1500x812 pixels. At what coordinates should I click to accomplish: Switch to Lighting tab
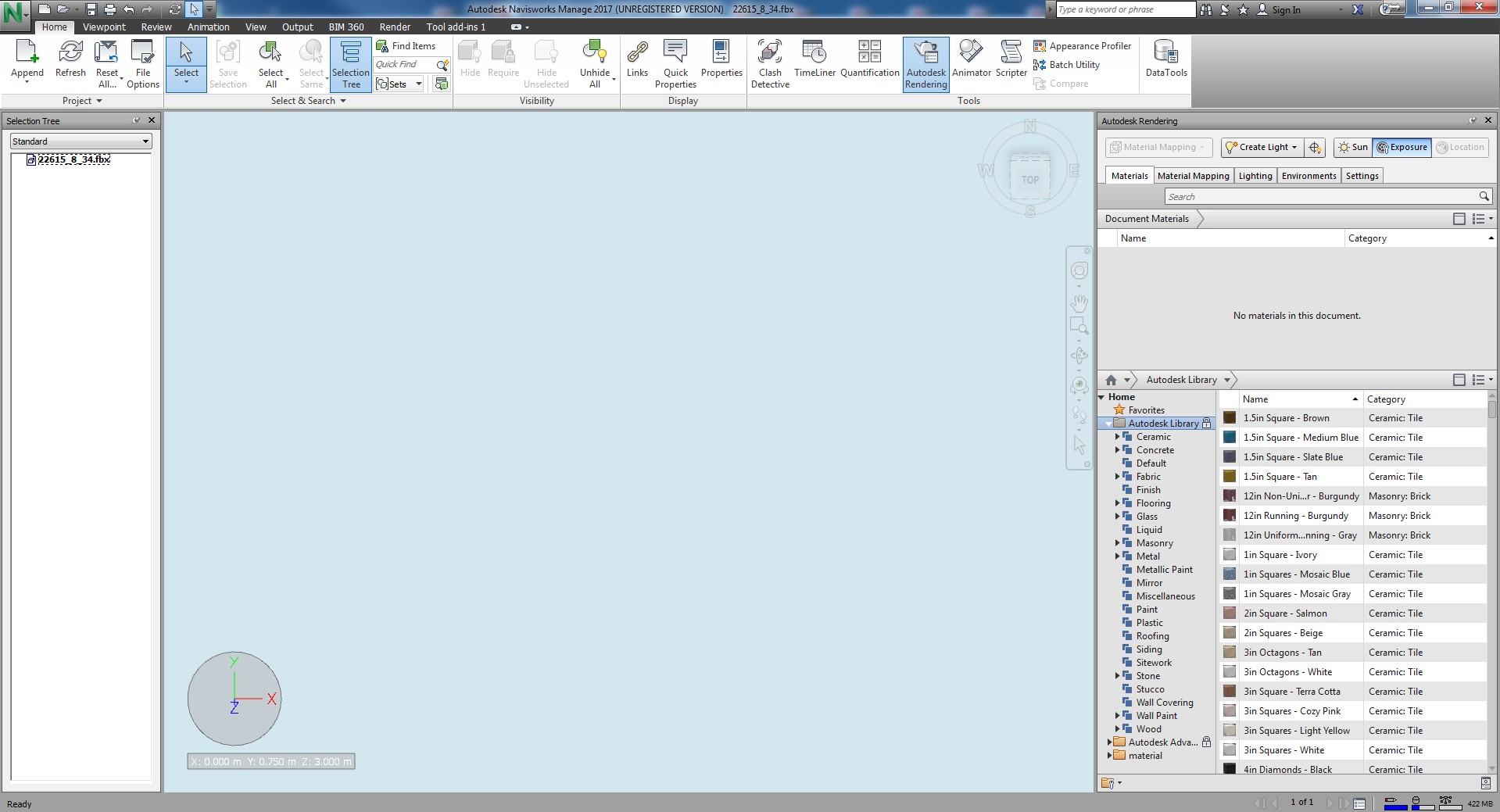tap(1255, 176)
